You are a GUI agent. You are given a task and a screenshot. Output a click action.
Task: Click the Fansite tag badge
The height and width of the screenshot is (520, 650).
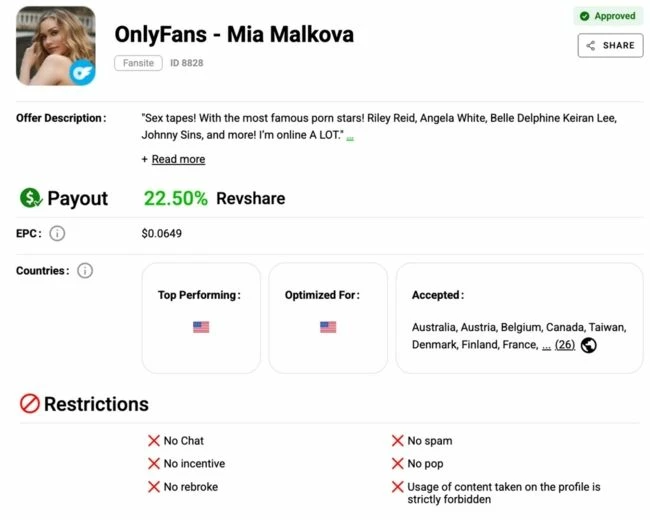tap(138, 63)
